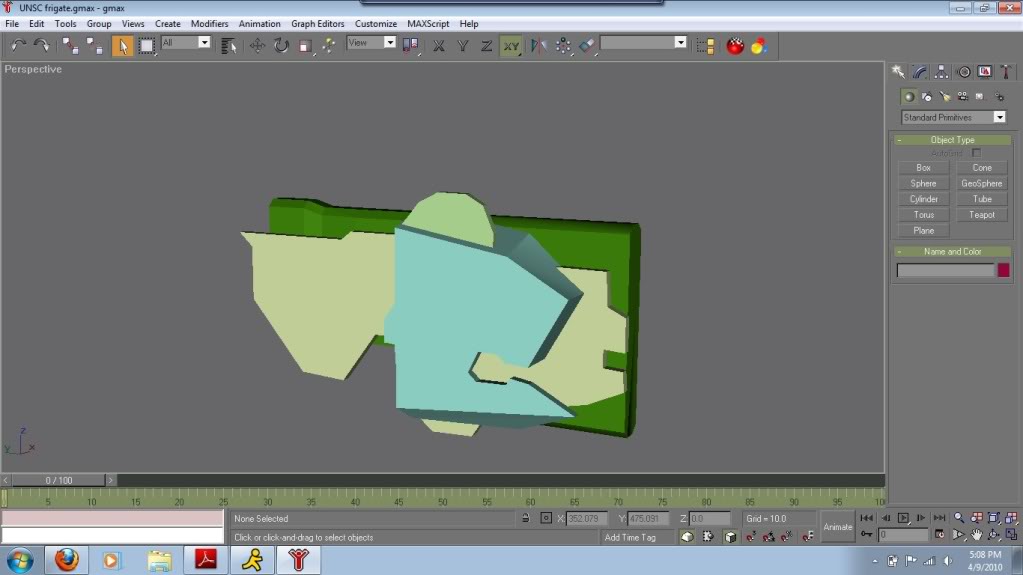This screenshot has width=1023, height=575.
Task: Open the Motion command panel tab
Action: 964,72
